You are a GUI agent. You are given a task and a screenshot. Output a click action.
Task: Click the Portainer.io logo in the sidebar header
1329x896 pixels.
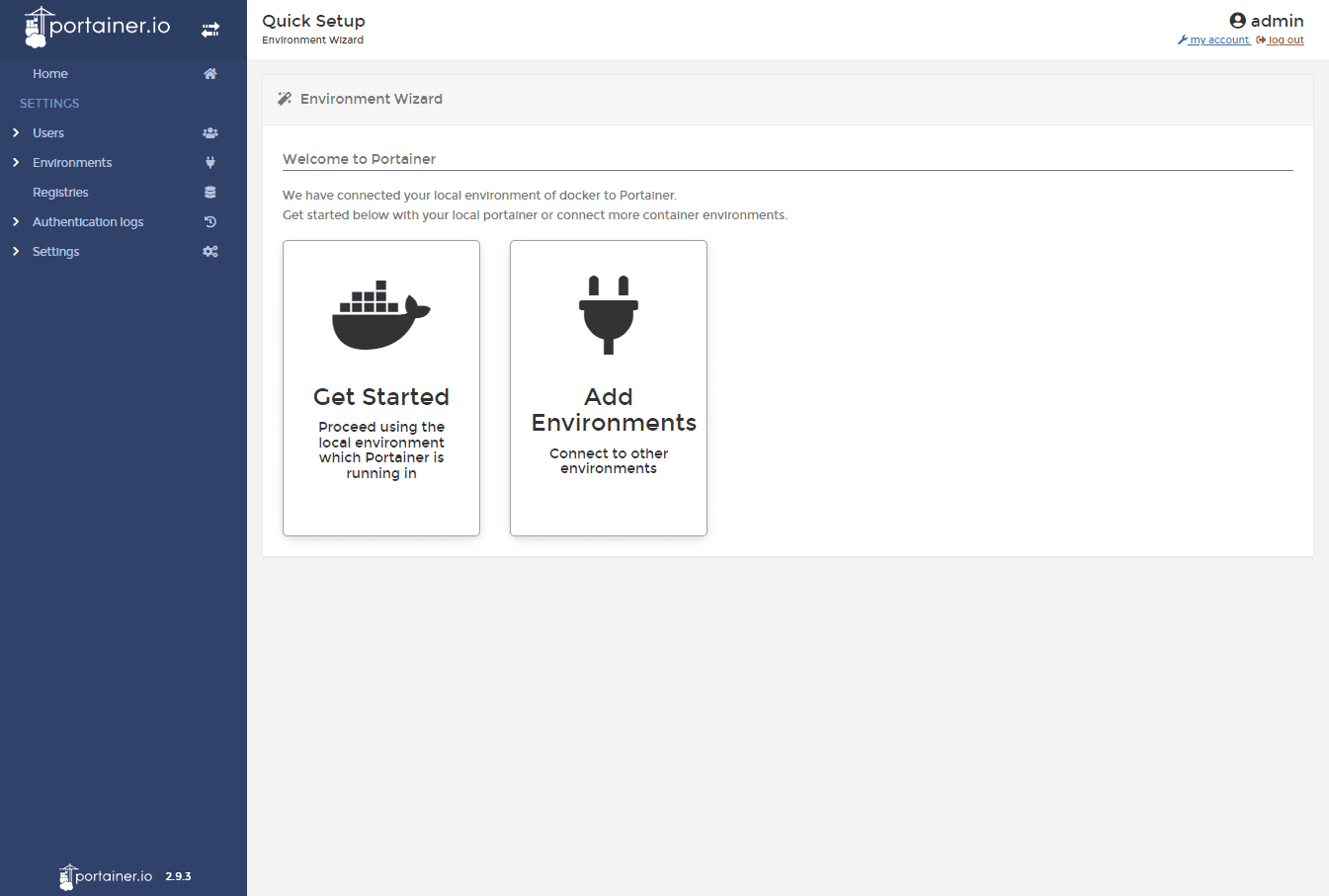pos(97,28)
